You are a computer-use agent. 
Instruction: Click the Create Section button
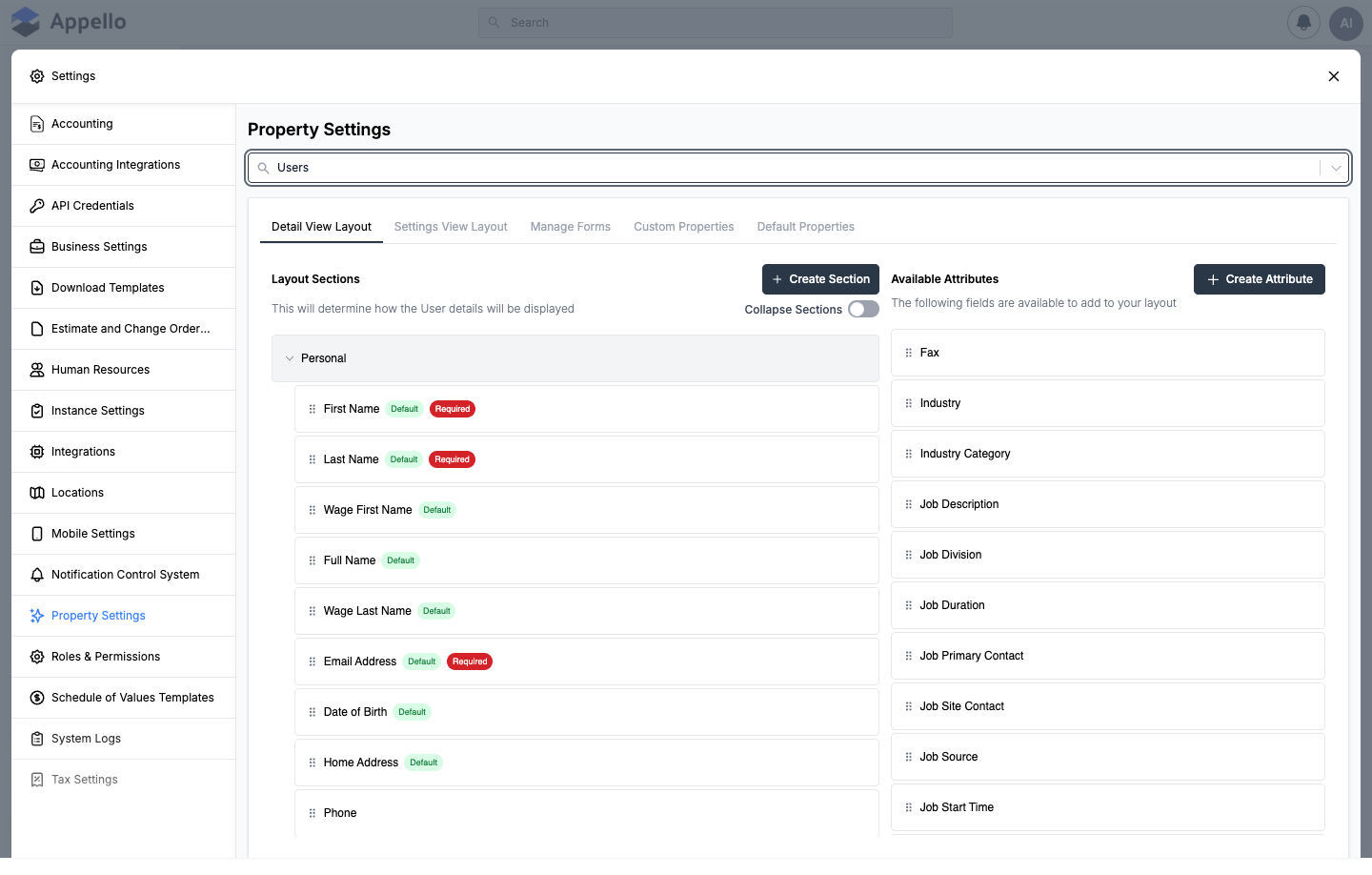pos(820,279)
